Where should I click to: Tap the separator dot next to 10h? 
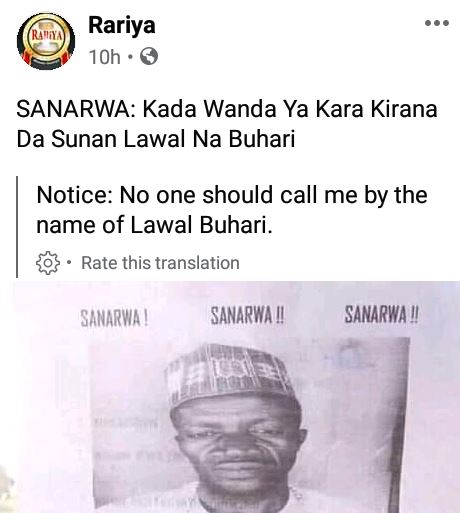130,57
